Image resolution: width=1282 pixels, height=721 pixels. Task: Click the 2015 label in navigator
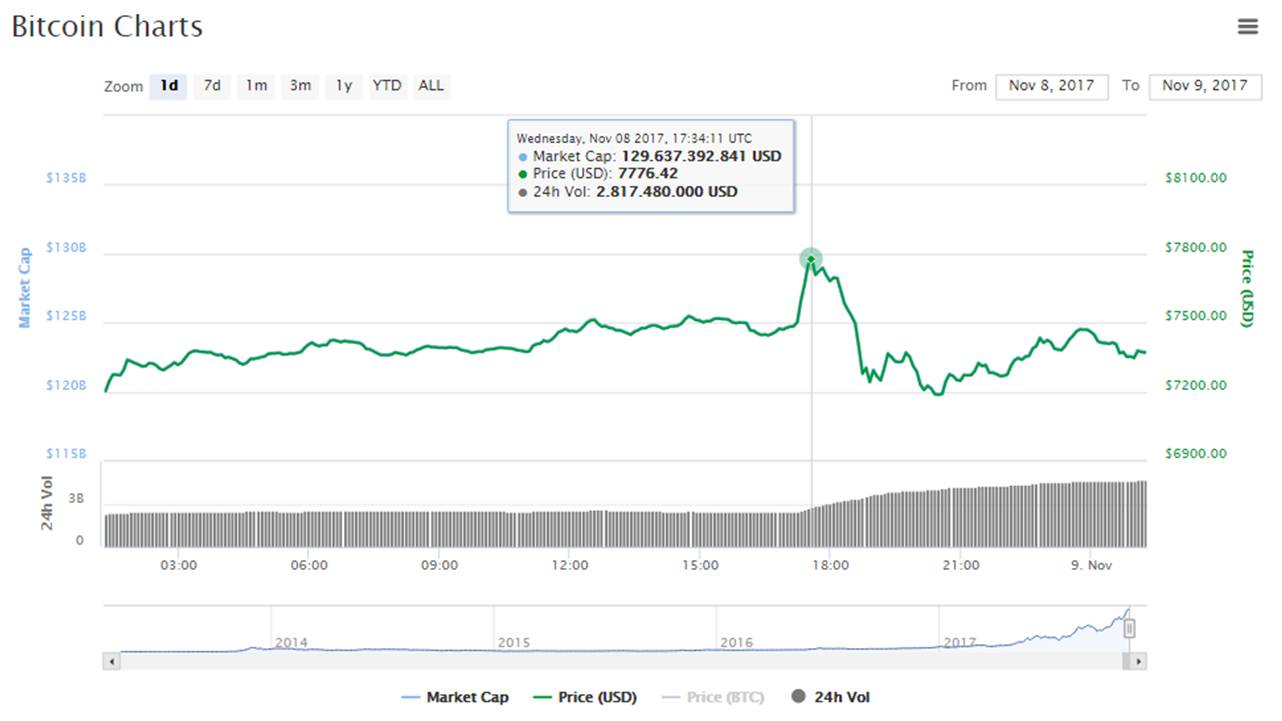tap(514, 642)
